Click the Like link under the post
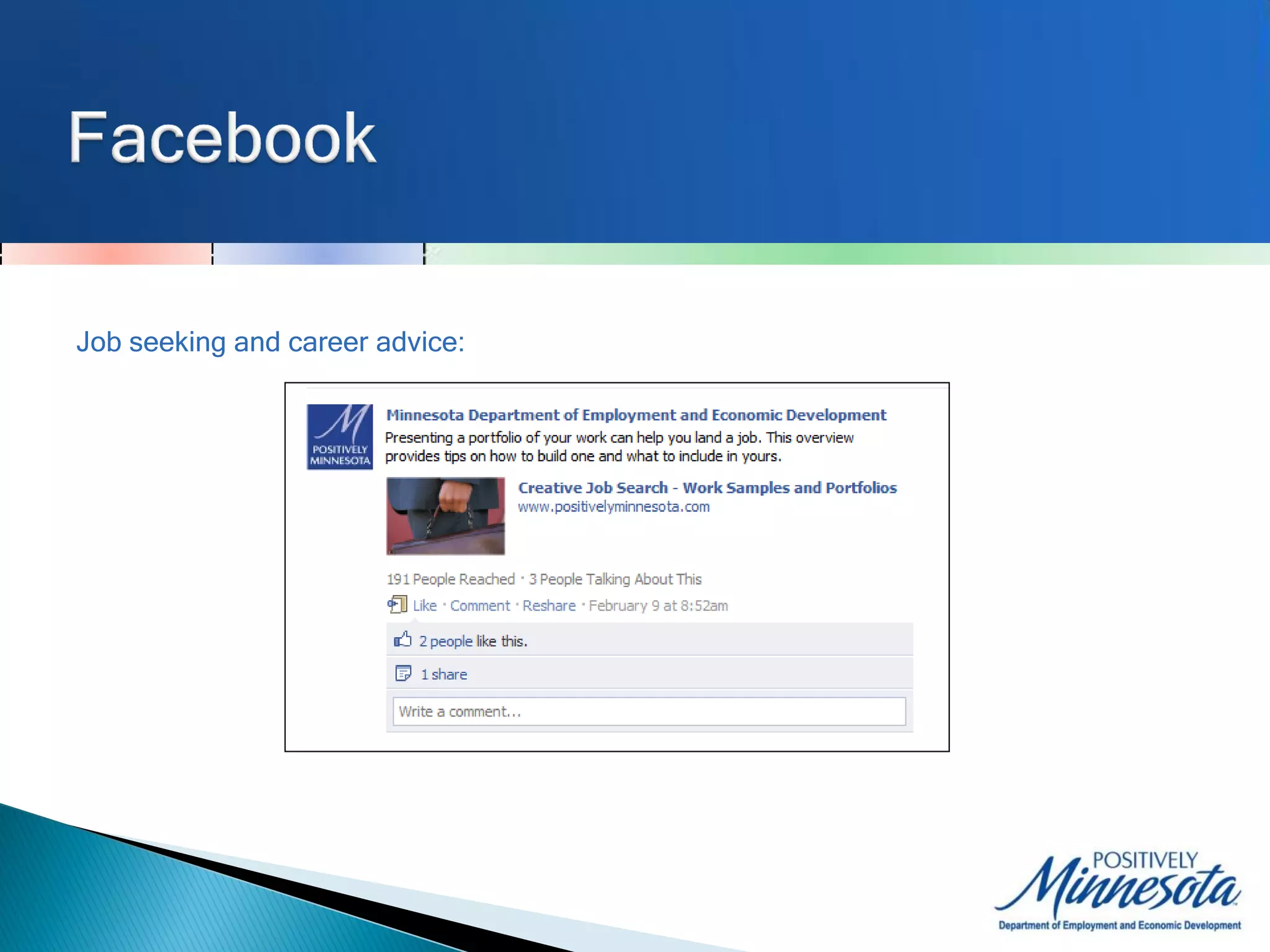This screenshot has width=1270, height=952. point(425,606)
